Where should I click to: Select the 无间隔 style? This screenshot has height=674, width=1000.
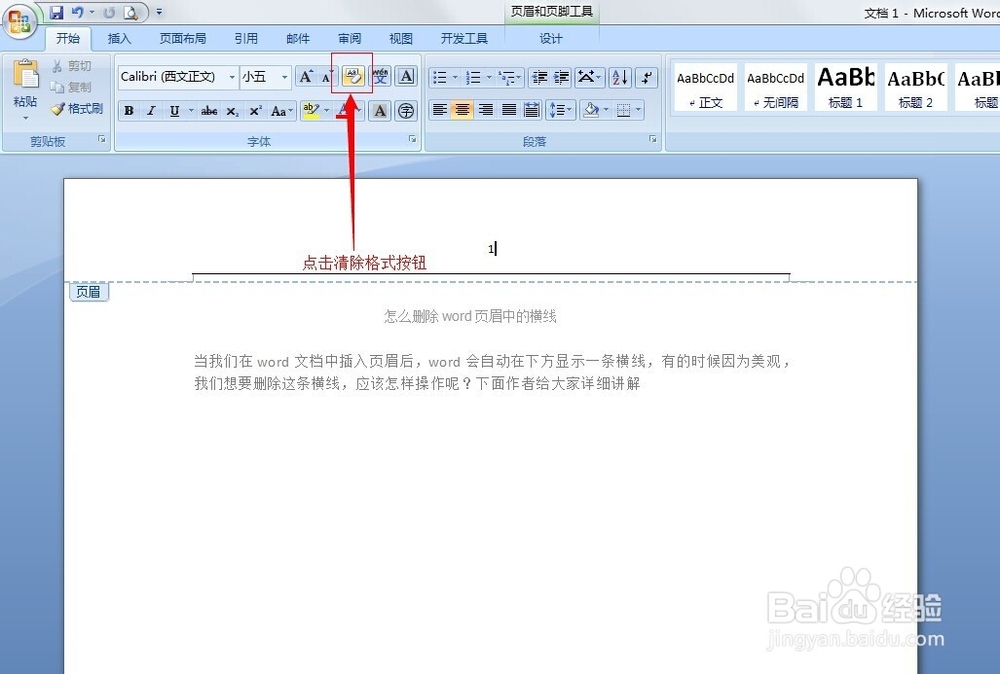(x=775, y=86)
